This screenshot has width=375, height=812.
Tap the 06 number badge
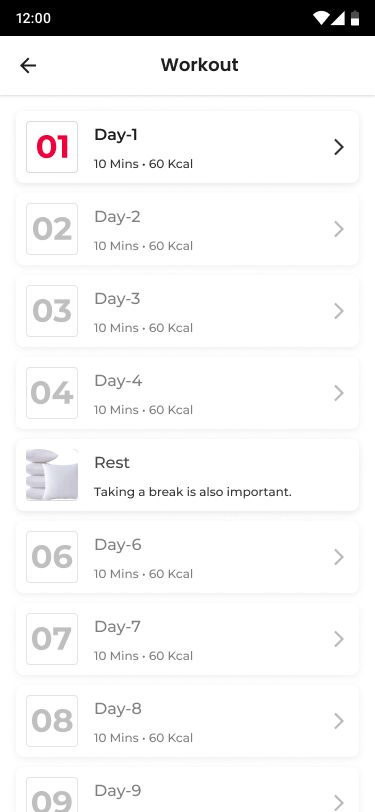pos(52,557)
